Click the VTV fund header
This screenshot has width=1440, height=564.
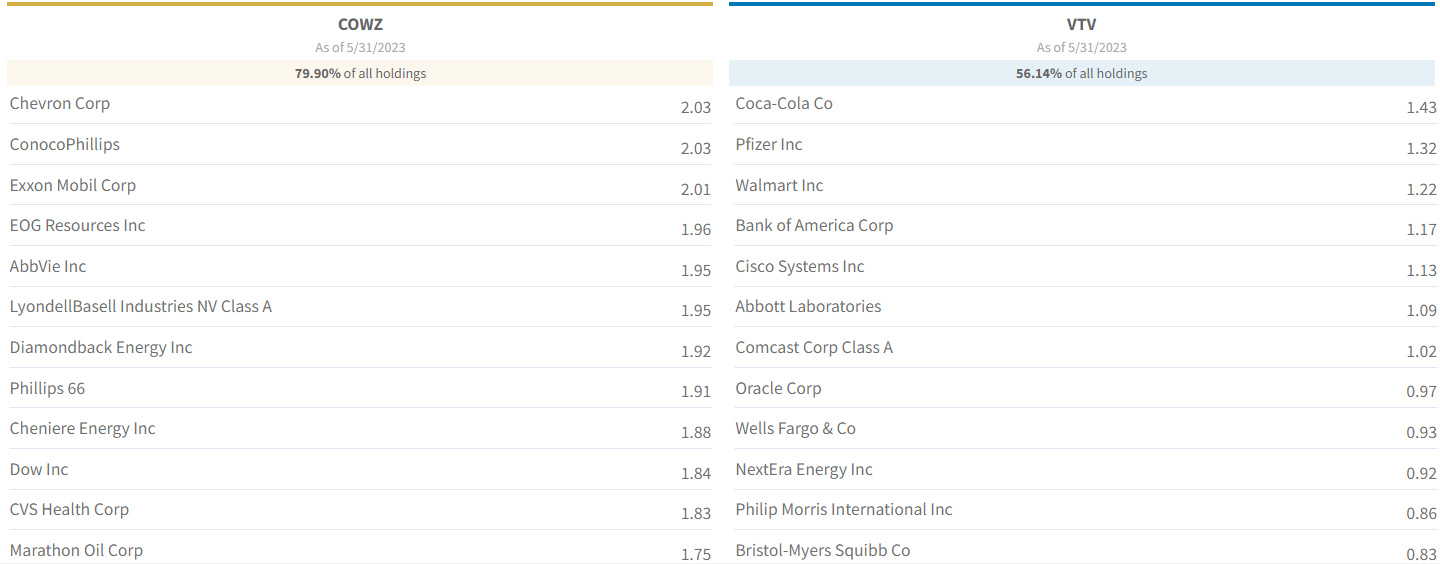[x=1081, y=25]
